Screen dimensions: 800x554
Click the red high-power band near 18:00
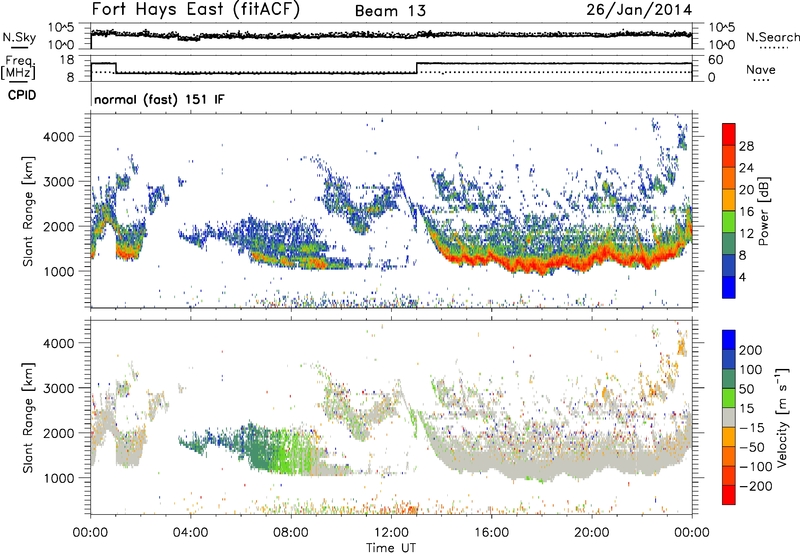click(541, 264)
